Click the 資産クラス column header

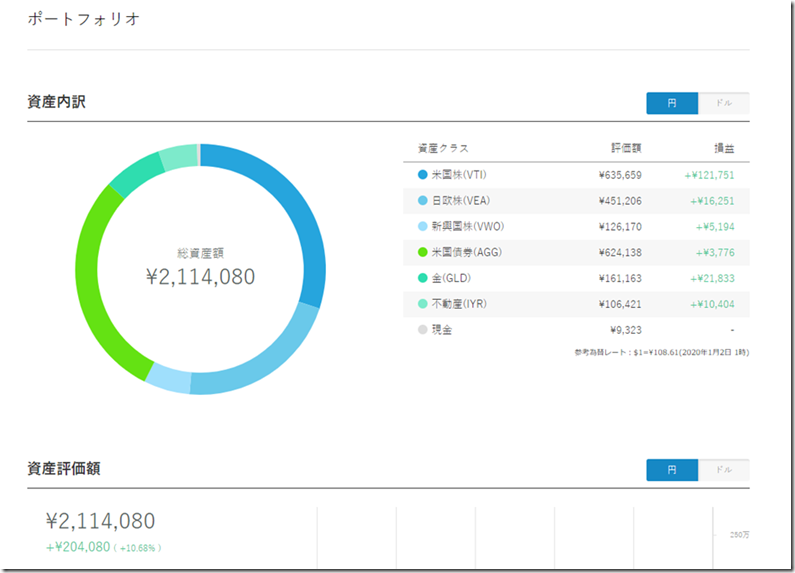[x=443, y=148]
